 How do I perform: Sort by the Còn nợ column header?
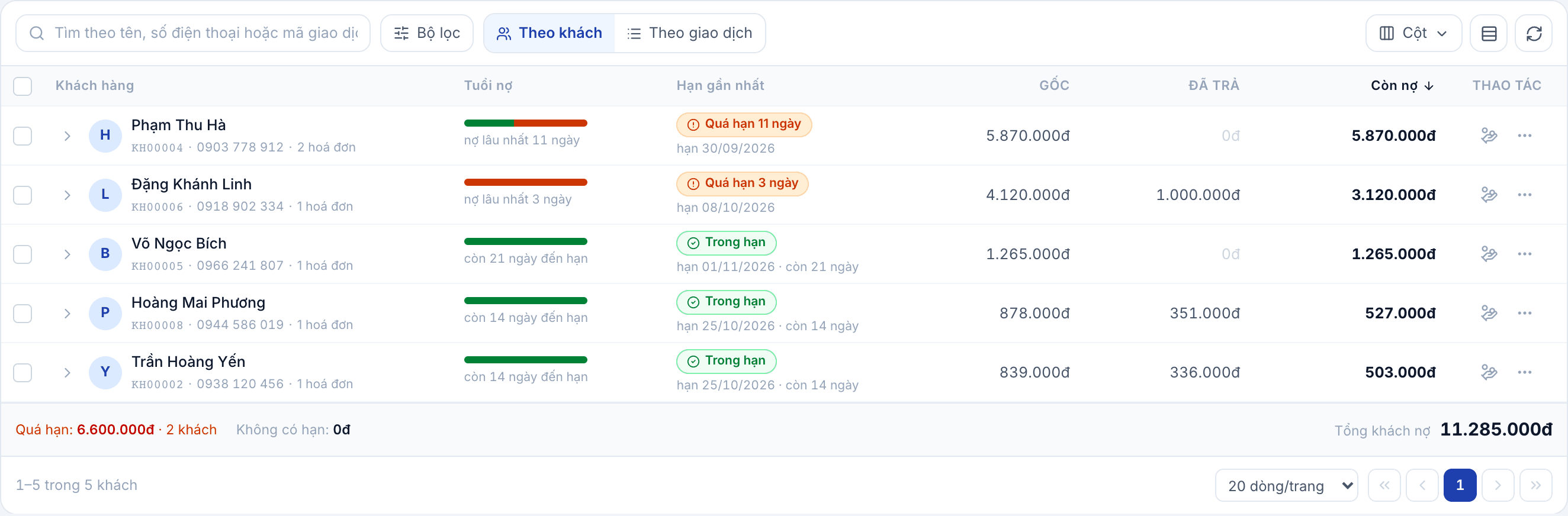pos(1402,85)
